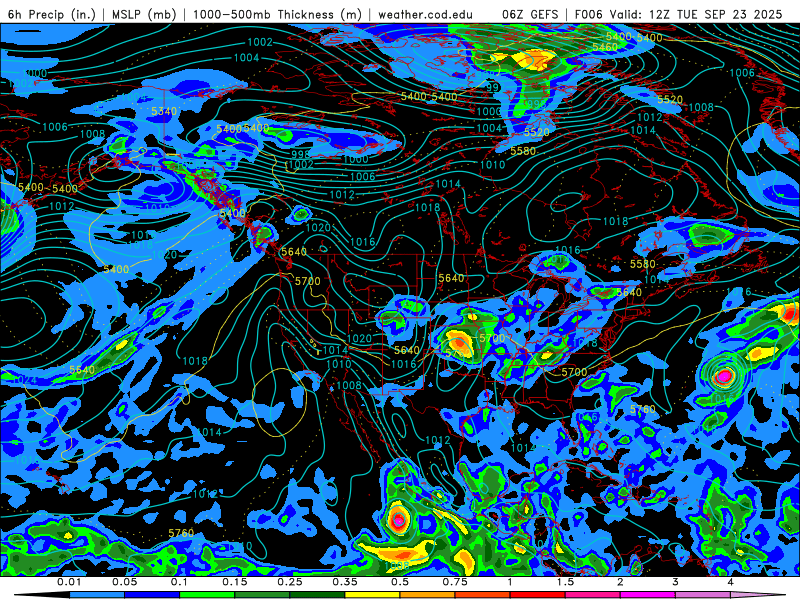Click the weather.cod.edu source text
The width and height of the screenshot is (800, 600).
pyautogui.click(x=425, y=14)
